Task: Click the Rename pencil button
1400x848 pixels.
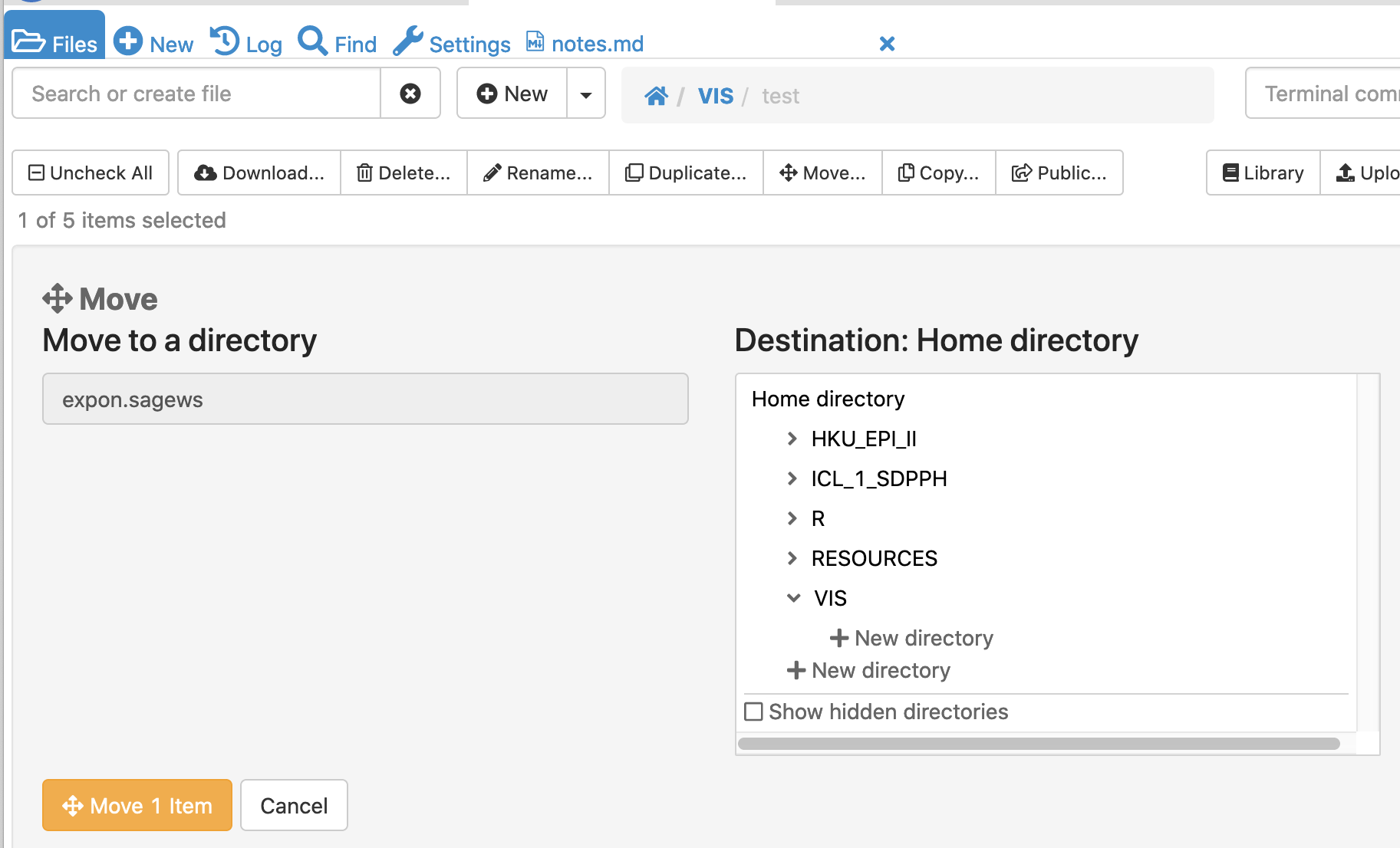Action: click(538, 173)
